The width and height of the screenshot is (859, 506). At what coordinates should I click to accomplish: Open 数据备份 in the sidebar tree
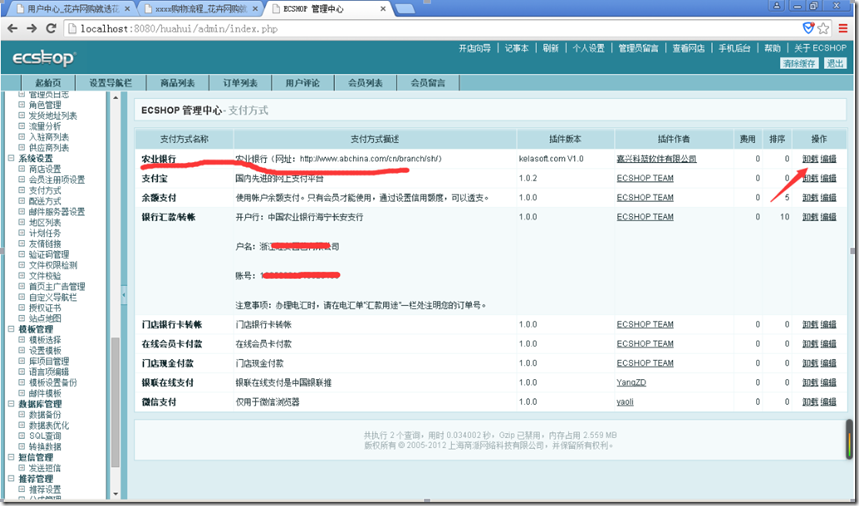[45, 415]
